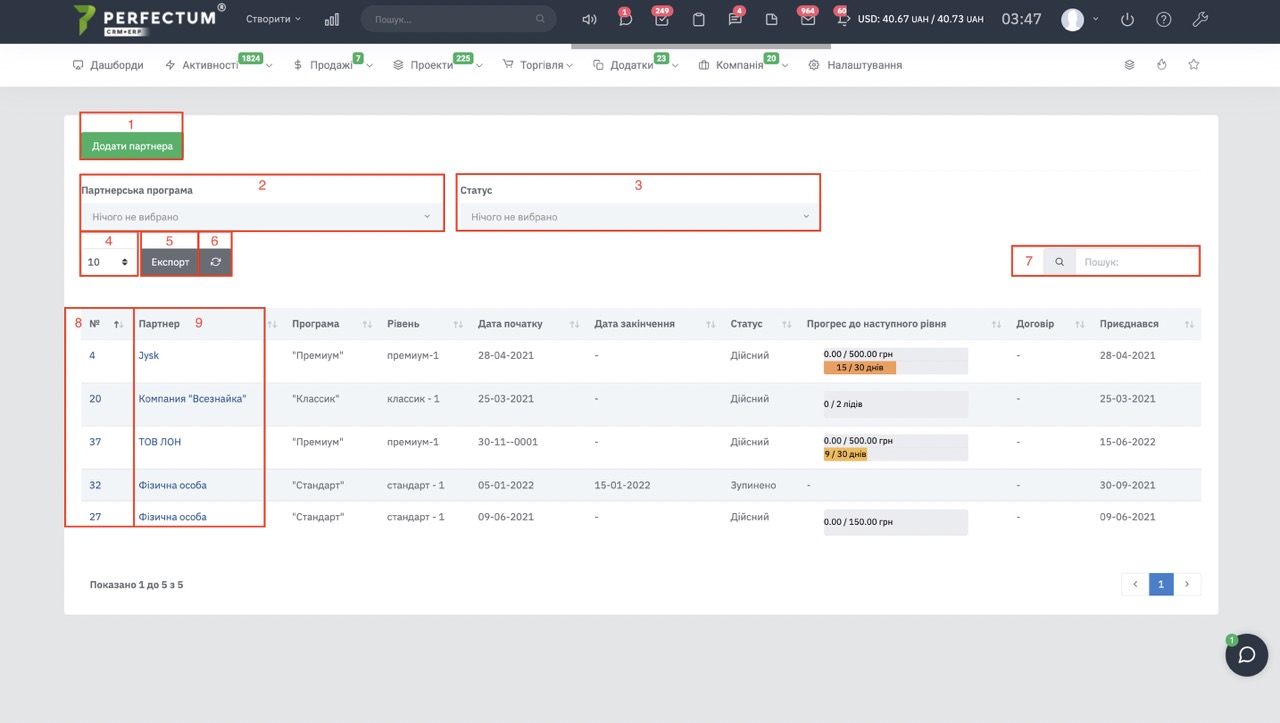Click the table Пошук search field

[x=1135, y=262]
